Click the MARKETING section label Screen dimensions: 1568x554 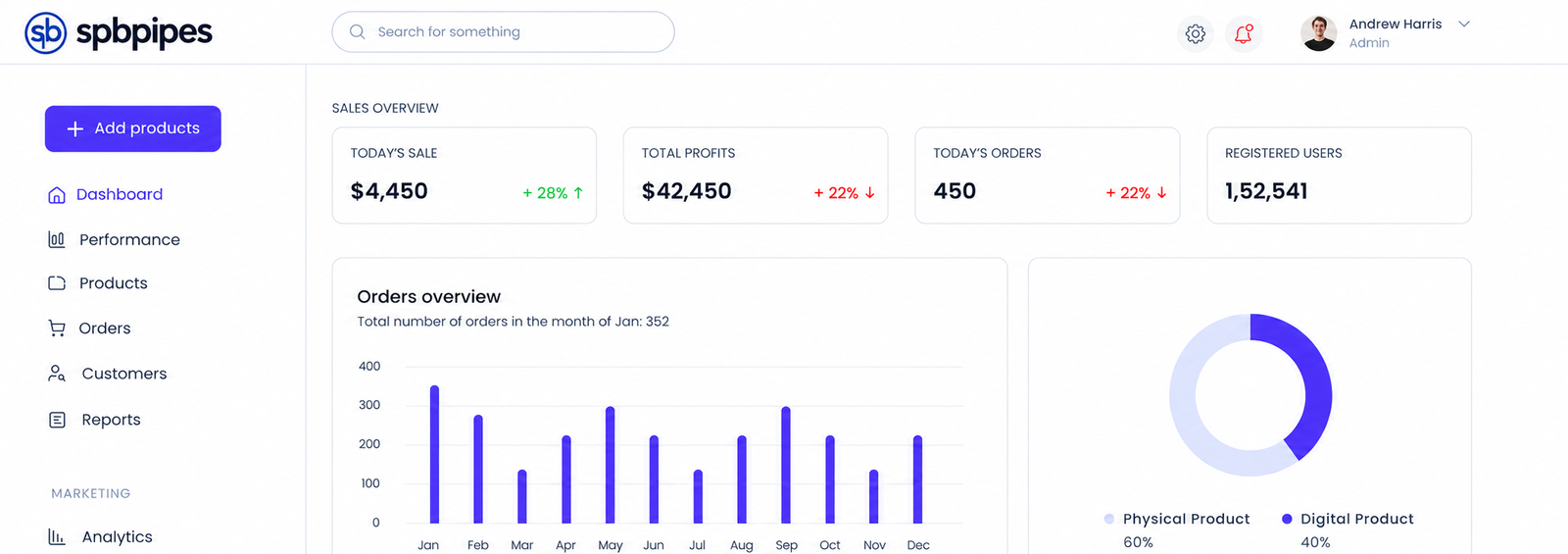91,493
